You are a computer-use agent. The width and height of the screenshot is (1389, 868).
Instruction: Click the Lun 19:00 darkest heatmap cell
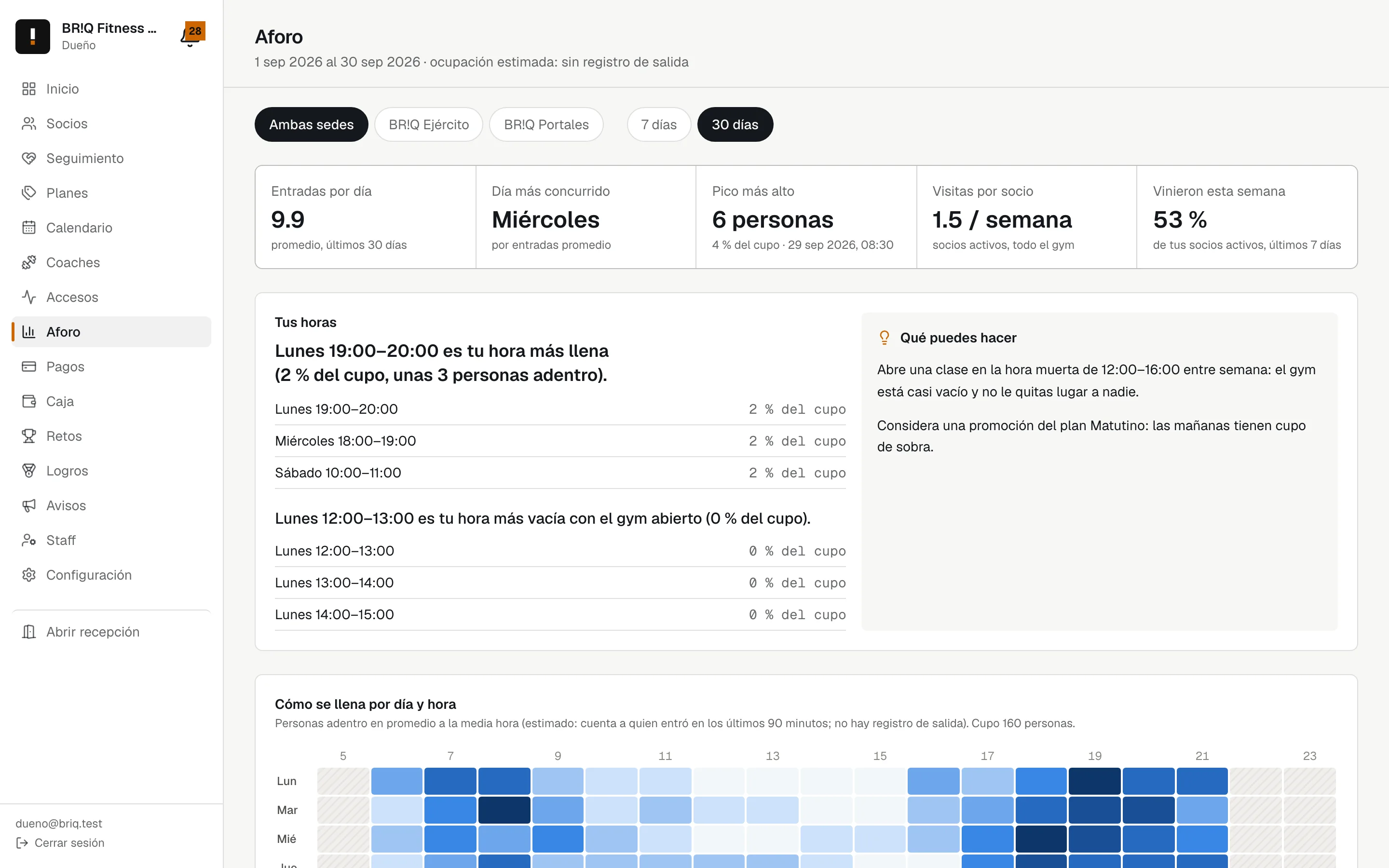point(1094,781)
